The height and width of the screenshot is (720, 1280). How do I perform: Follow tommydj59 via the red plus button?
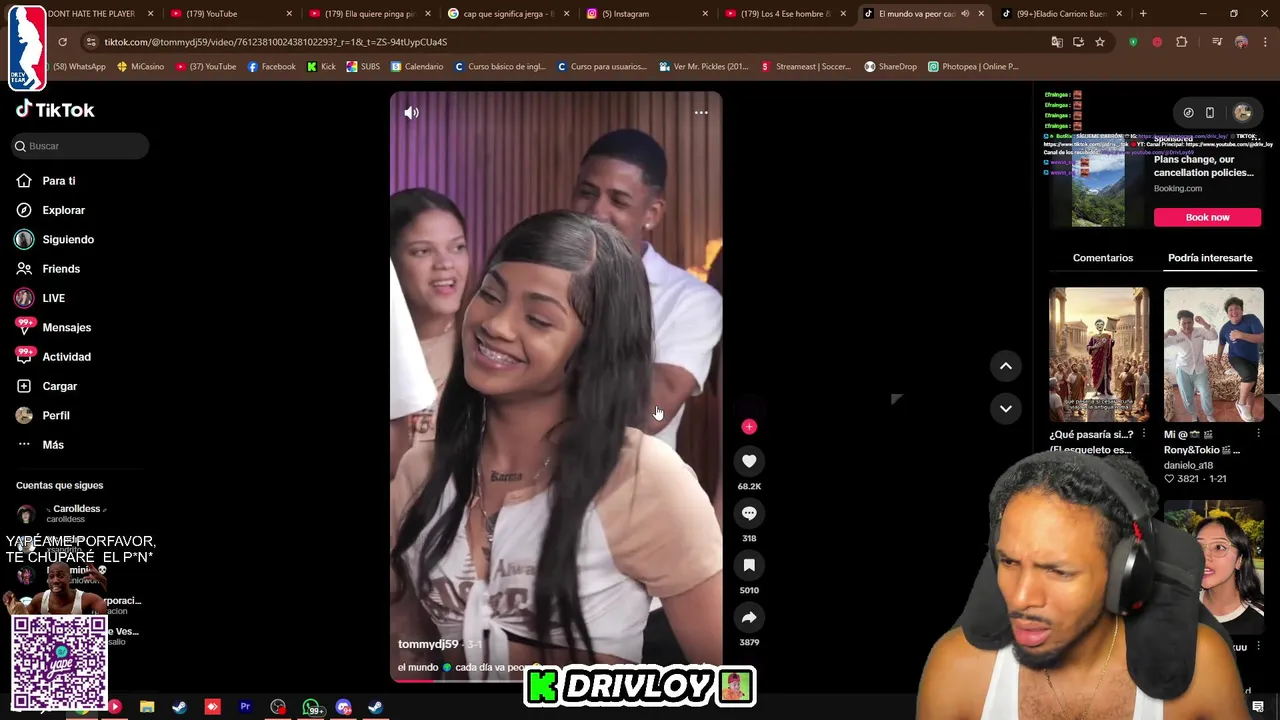click(x=749, y=427)
